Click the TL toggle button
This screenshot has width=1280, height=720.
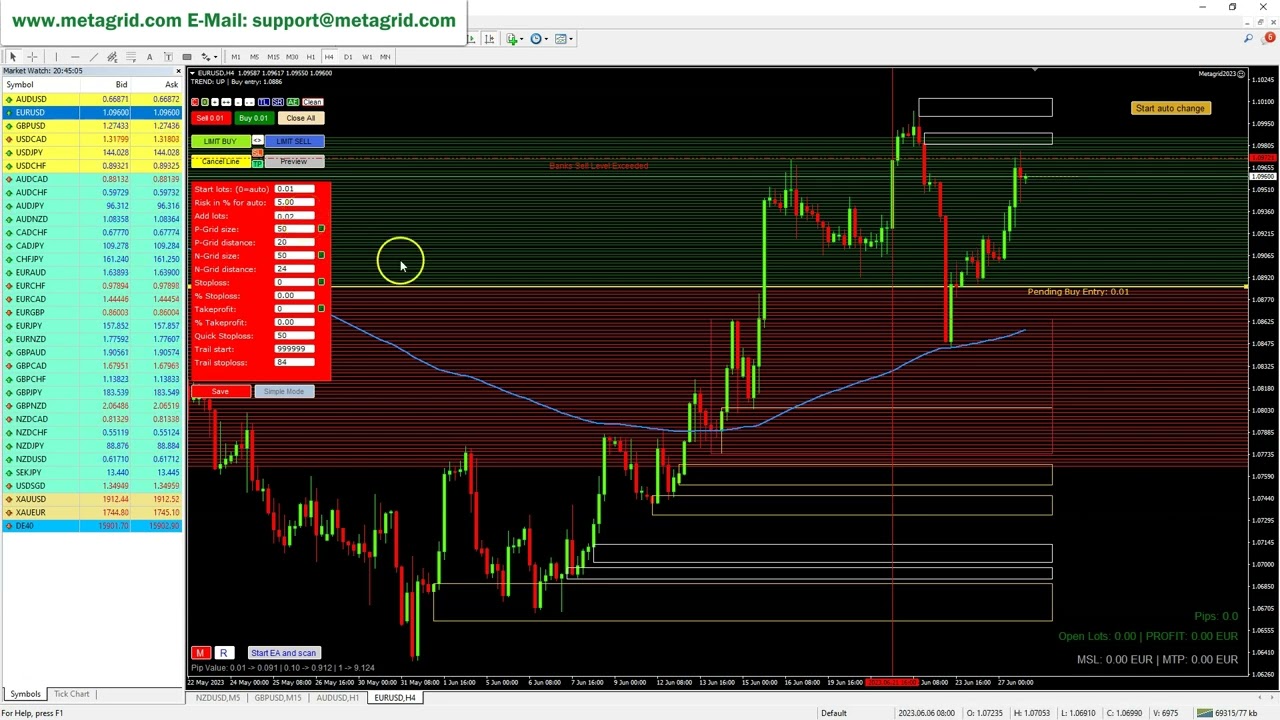coord(264,102)
